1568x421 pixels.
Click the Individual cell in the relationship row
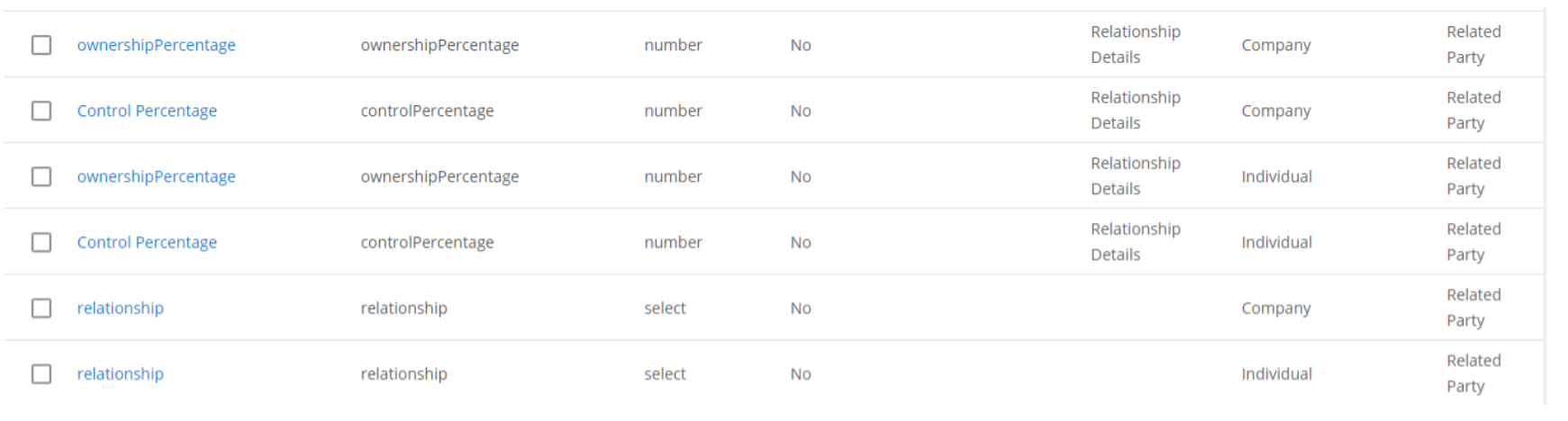click(1276, 373)
